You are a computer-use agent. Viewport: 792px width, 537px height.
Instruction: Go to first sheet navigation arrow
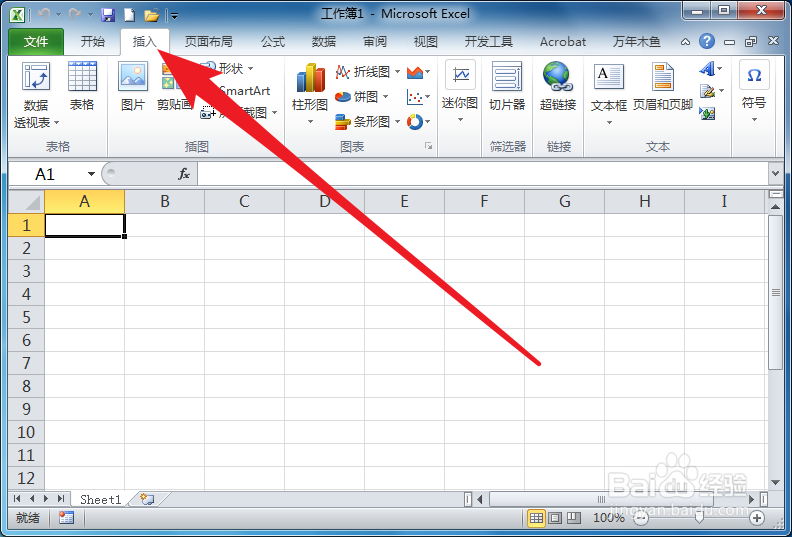pos(17,499)
